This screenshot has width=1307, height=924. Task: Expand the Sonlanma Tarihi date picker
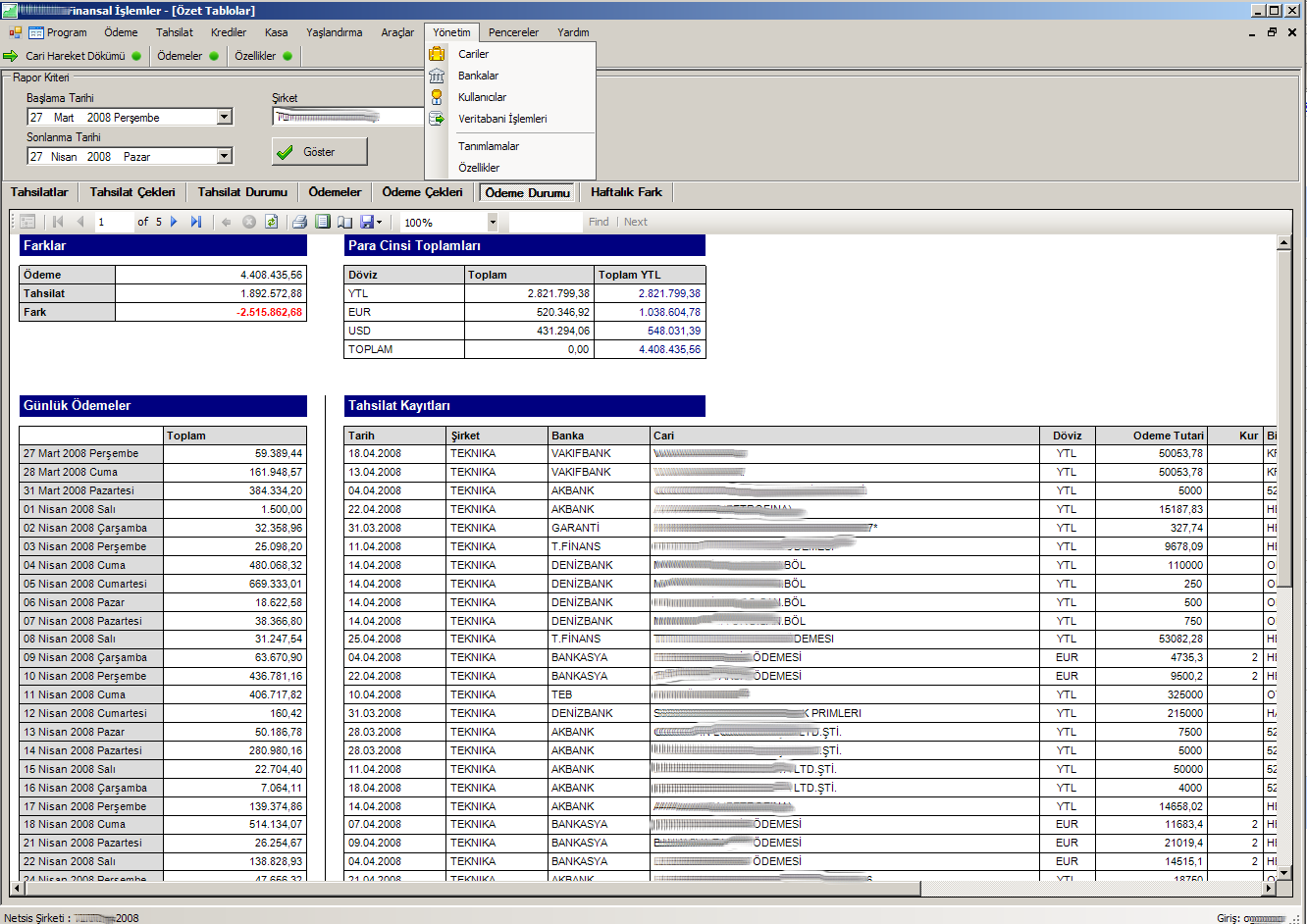point(225,157)
